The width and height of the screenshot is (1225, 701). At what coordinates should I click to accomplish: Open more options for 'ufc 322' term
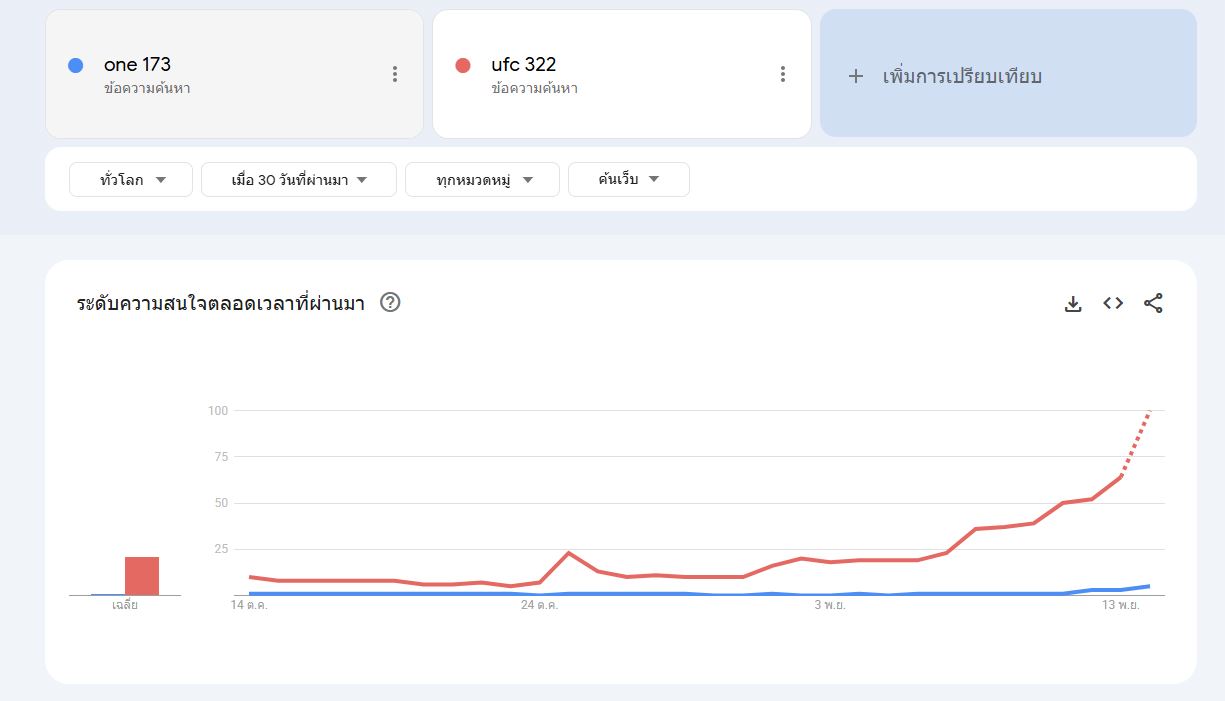pos(782,74)
